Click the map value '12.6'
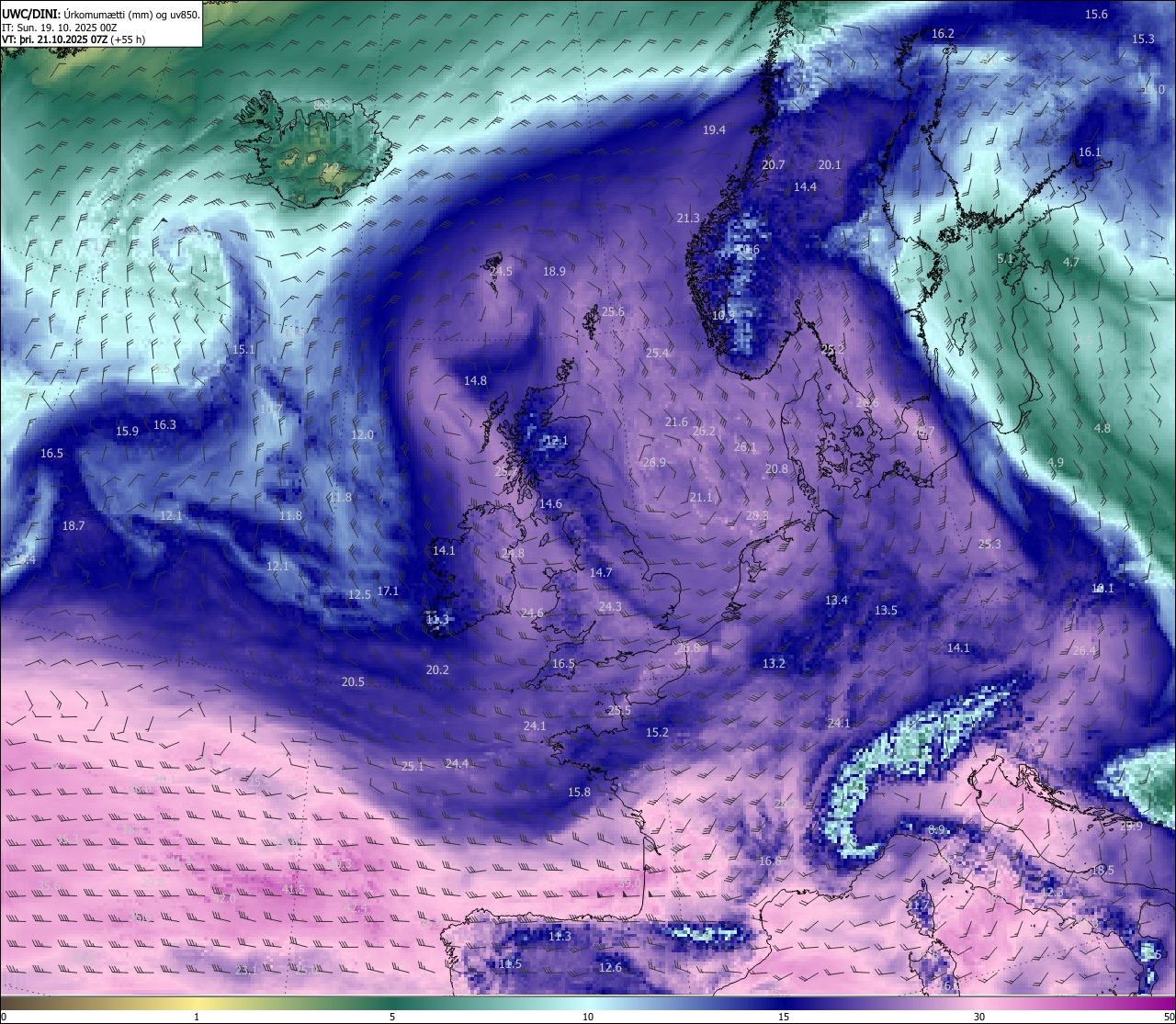Screen dimensions: 1176x1024 [610, 967]
